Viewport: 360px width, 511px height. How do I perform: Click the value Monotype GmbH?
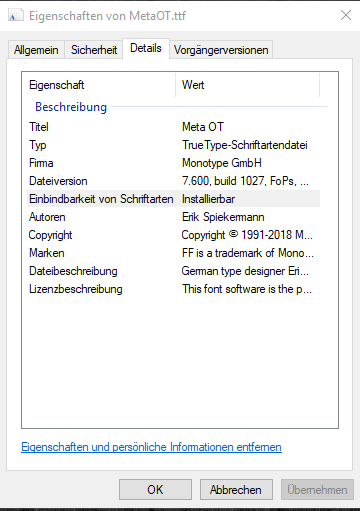click(222, 163)
